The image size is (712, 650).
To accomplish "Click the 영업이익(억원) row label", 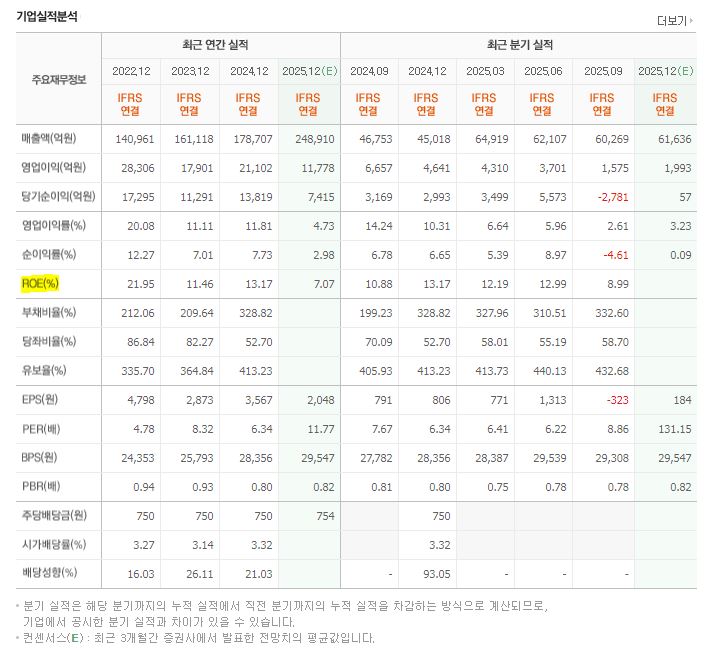I will click(53, 168).
